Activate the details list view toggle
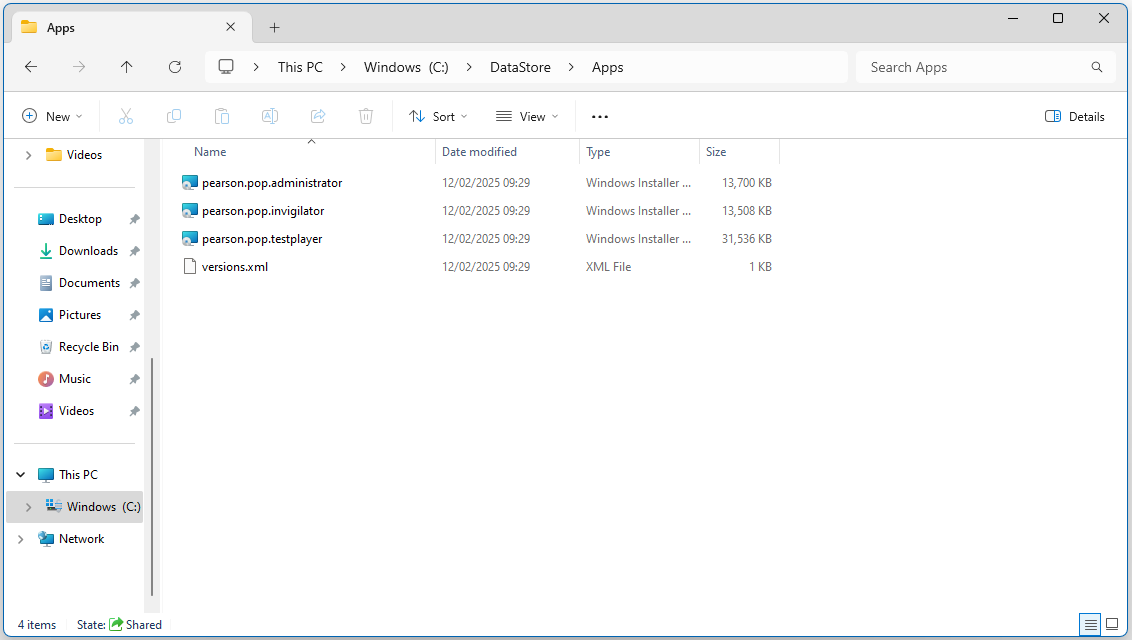 tap(1089, 624)
